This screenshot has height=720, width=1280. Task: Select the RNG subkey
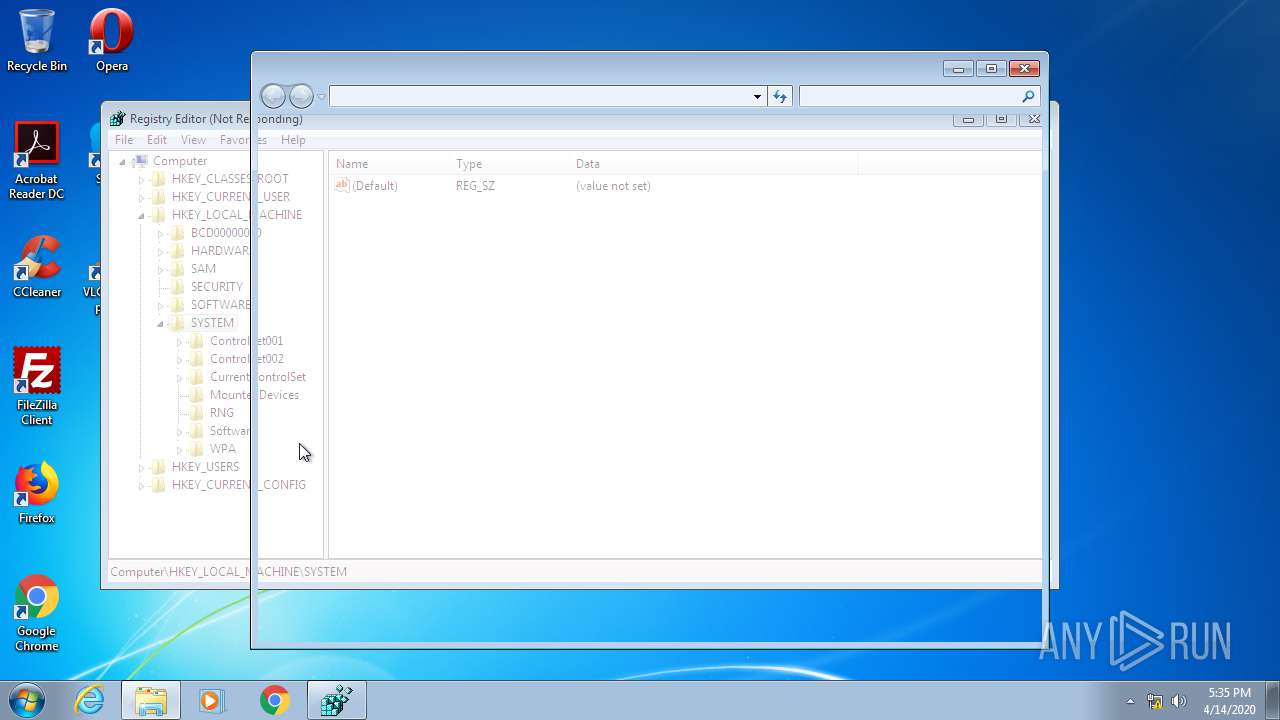point(222,413)
